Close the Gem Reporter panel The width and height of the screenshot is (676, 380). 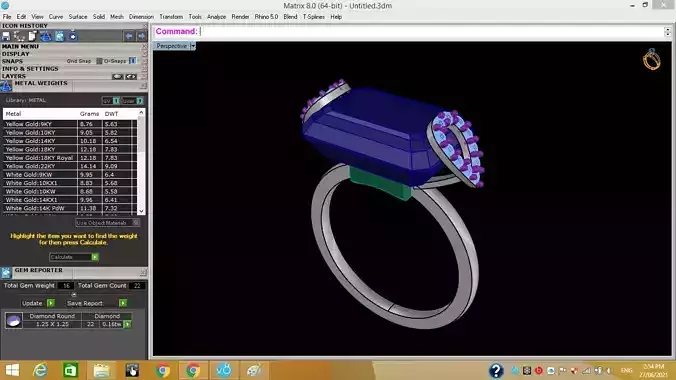coord(143,273)
